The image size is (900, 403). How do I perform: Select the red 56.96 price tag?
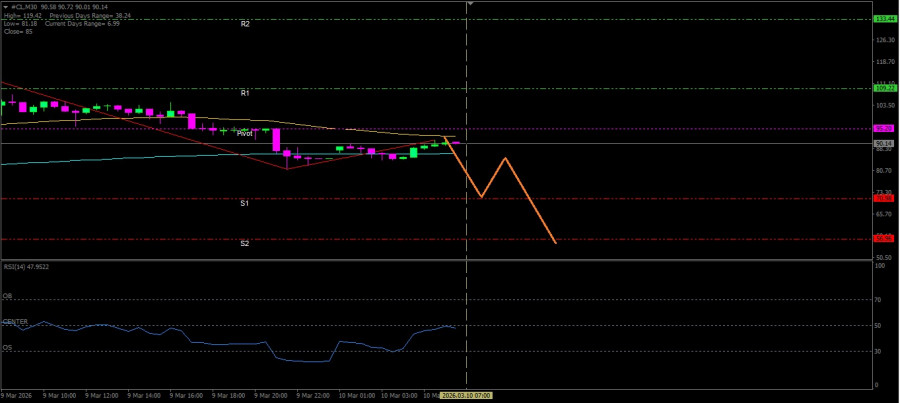[x=884, y=238]
